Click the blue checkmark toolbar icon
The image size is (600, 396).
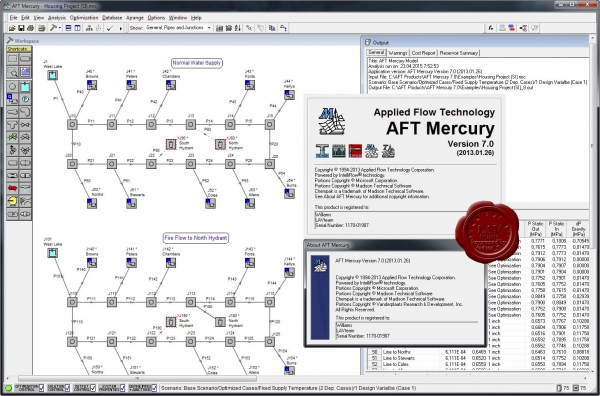[110, 28]
